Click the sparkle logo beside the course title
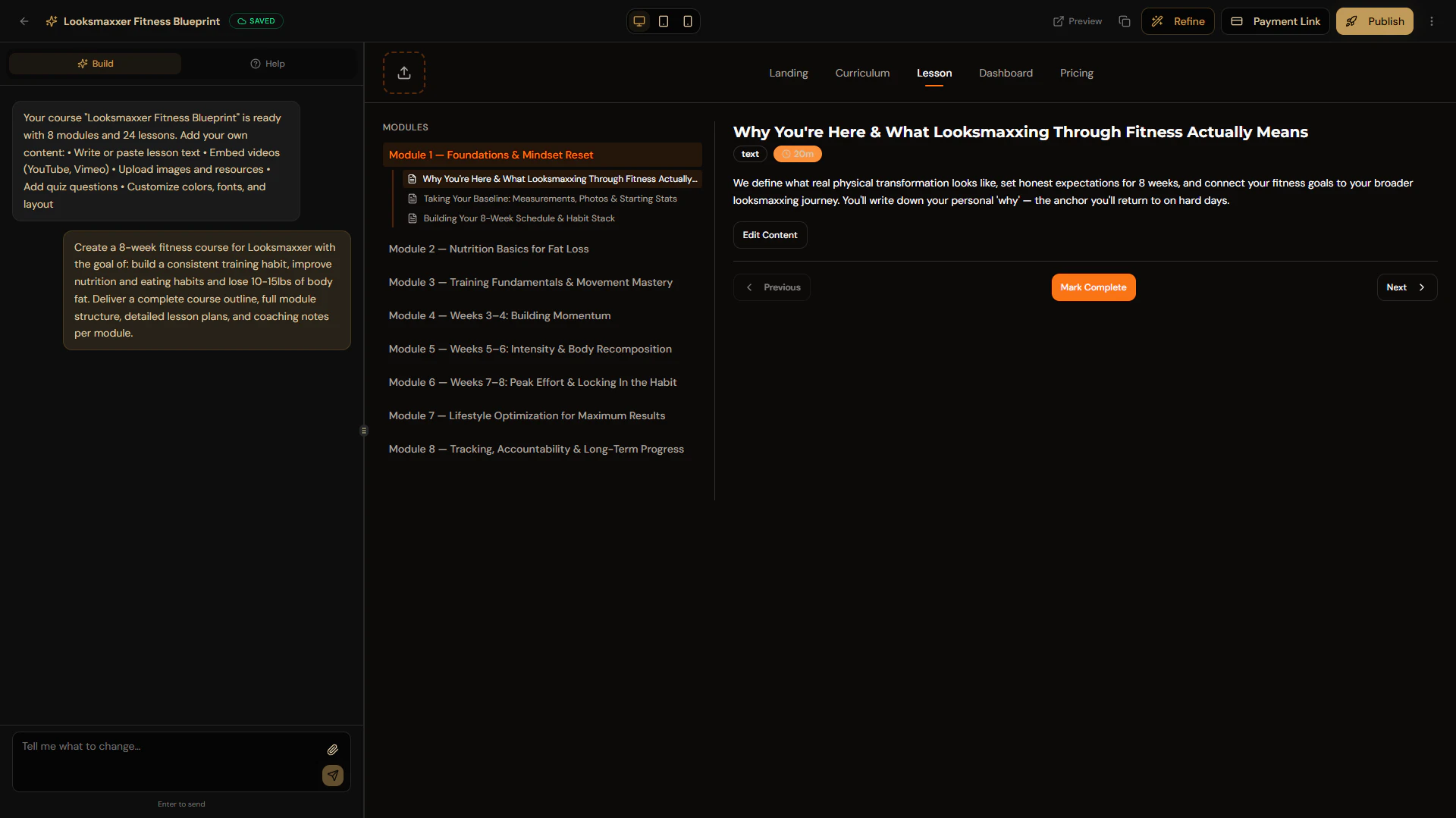 [x=52, y=21]
